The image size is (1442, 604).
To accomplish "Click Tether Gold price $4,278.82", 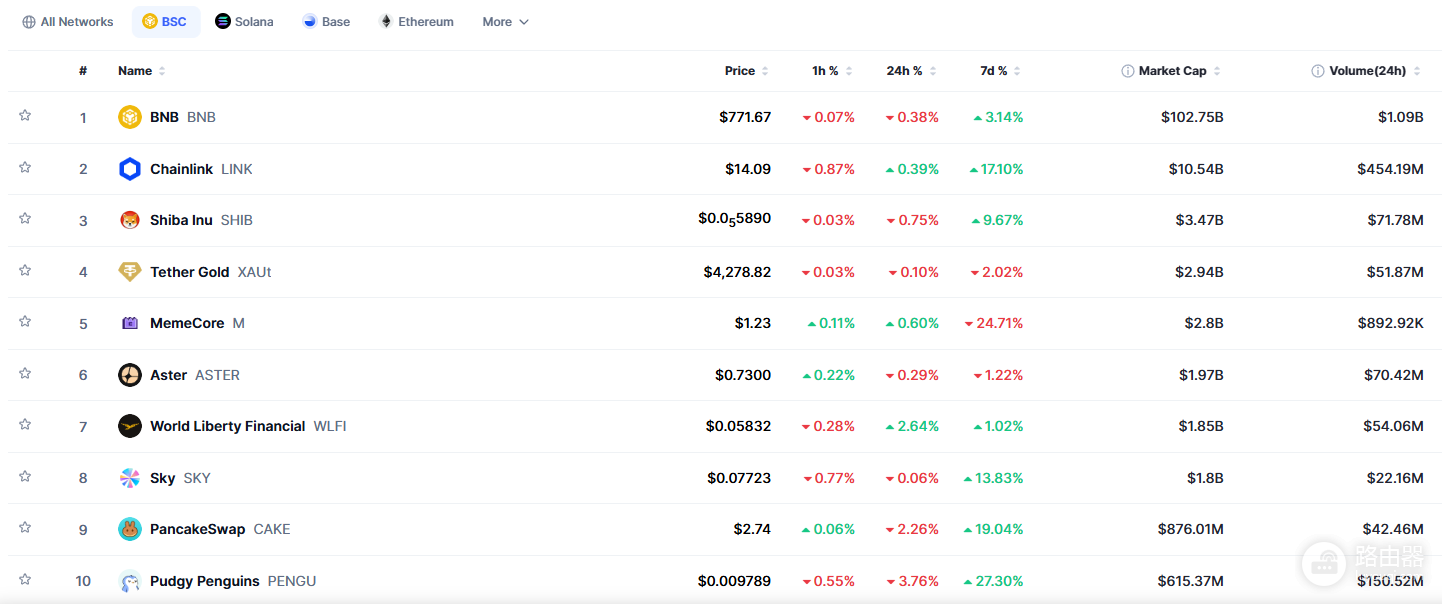I will point(737,272).
